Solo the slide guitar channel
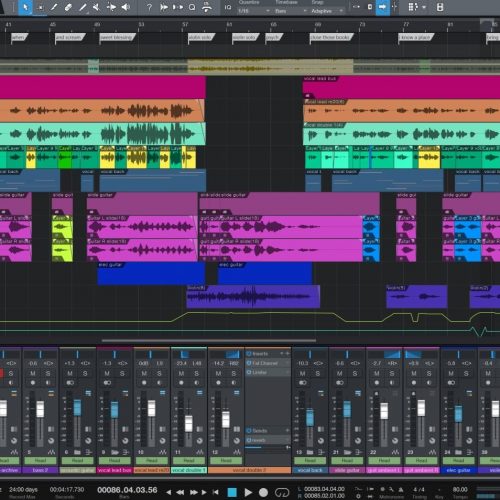This screenshot has width=500, height=500. click(x=355, y=373)
